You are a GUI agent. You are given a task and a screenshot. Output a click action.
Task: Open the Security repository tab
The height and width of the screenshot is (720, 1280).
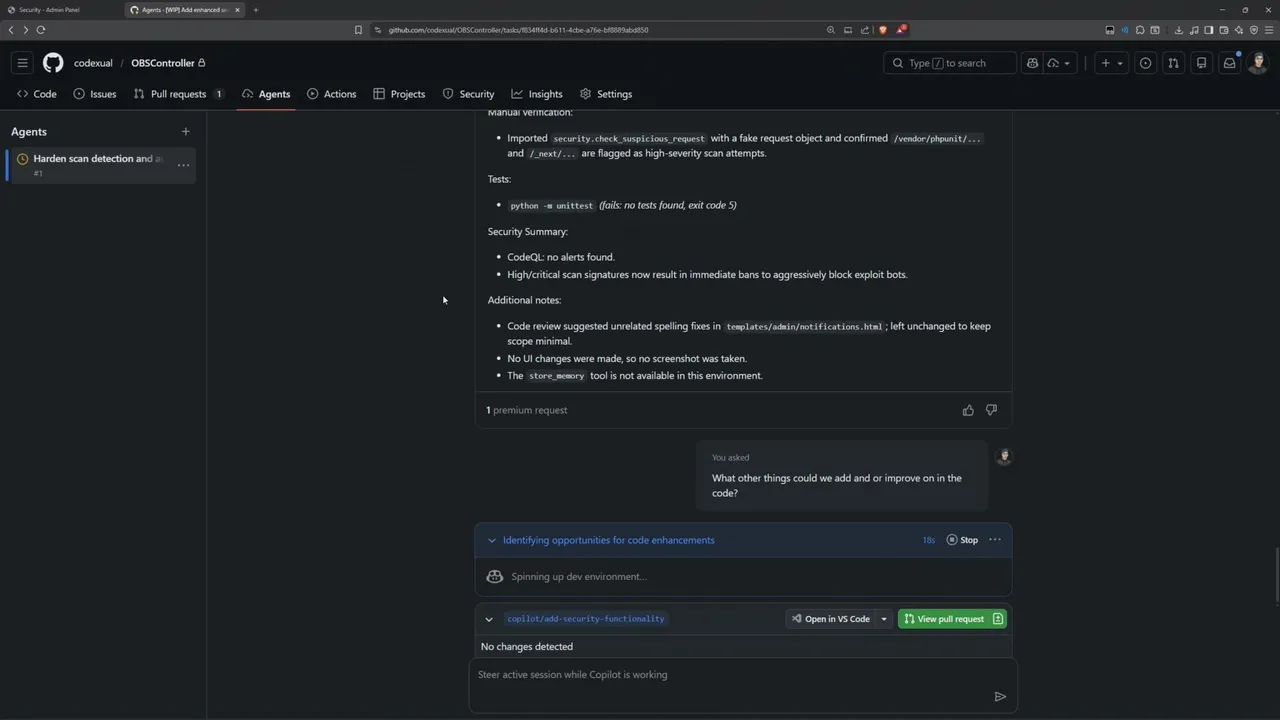point(469,94)
